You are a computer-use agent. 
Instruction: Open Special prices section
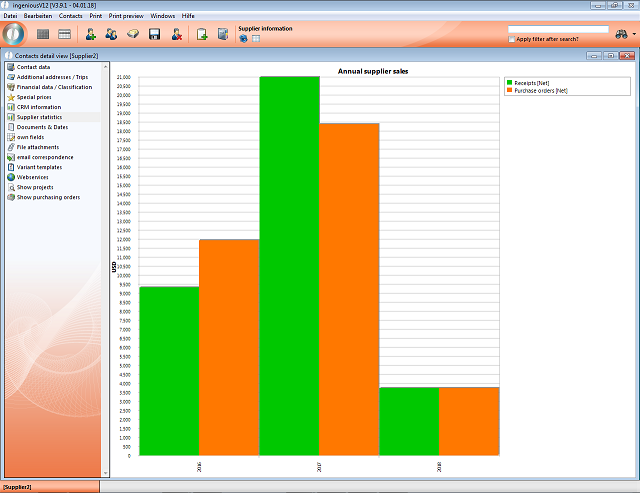34,97
